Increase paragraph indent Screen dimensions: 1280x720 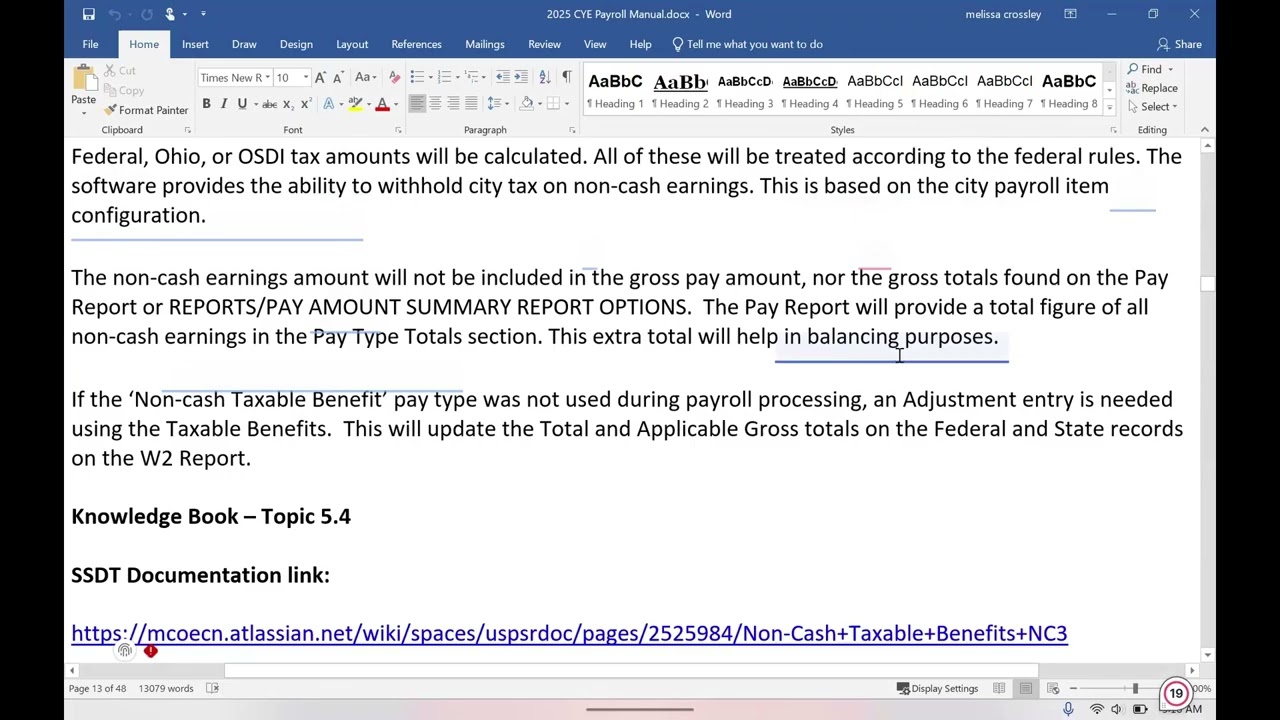[x=521, y=78]
